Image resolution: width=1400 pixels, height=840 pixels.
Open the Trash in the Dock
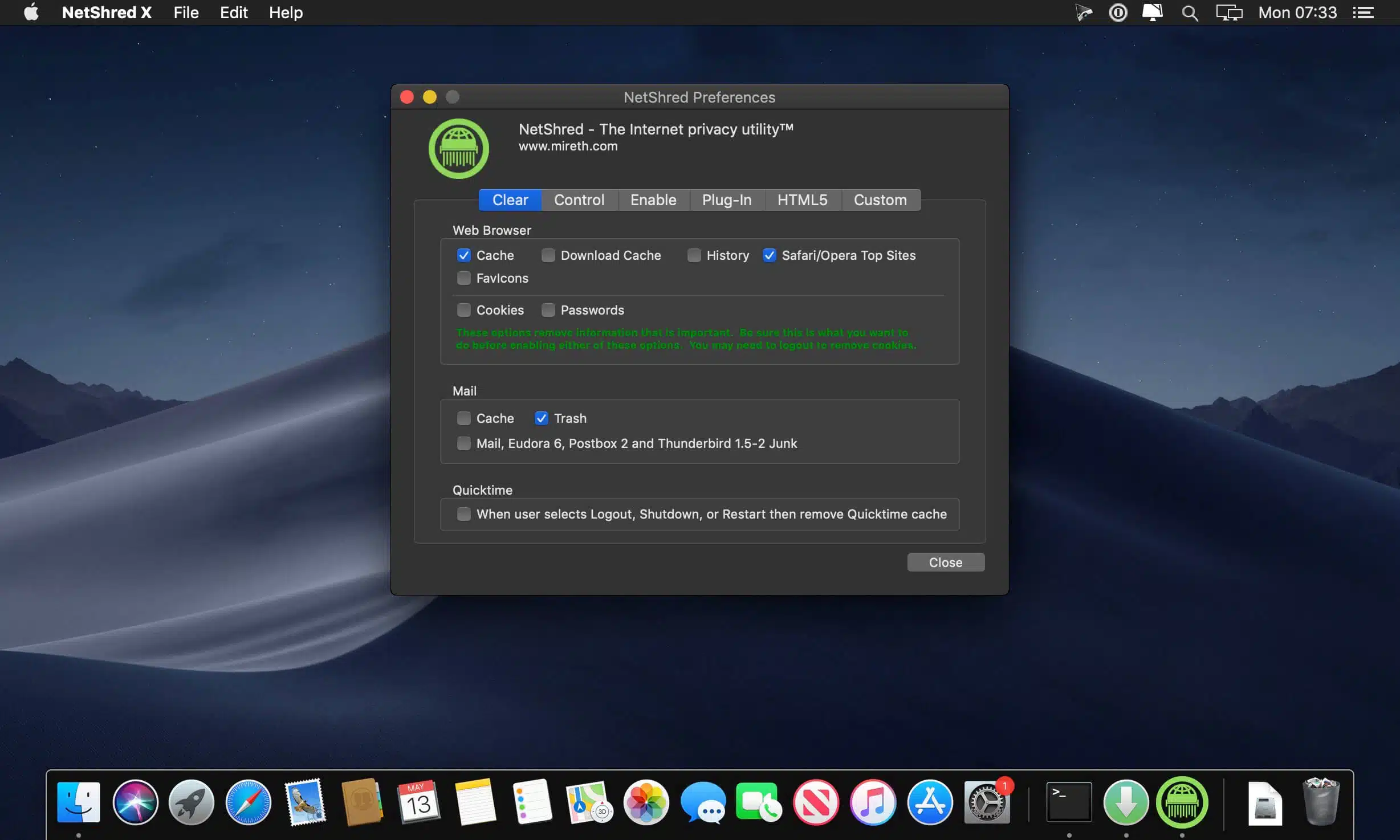pyautogui.click(x=1320, y=802)
